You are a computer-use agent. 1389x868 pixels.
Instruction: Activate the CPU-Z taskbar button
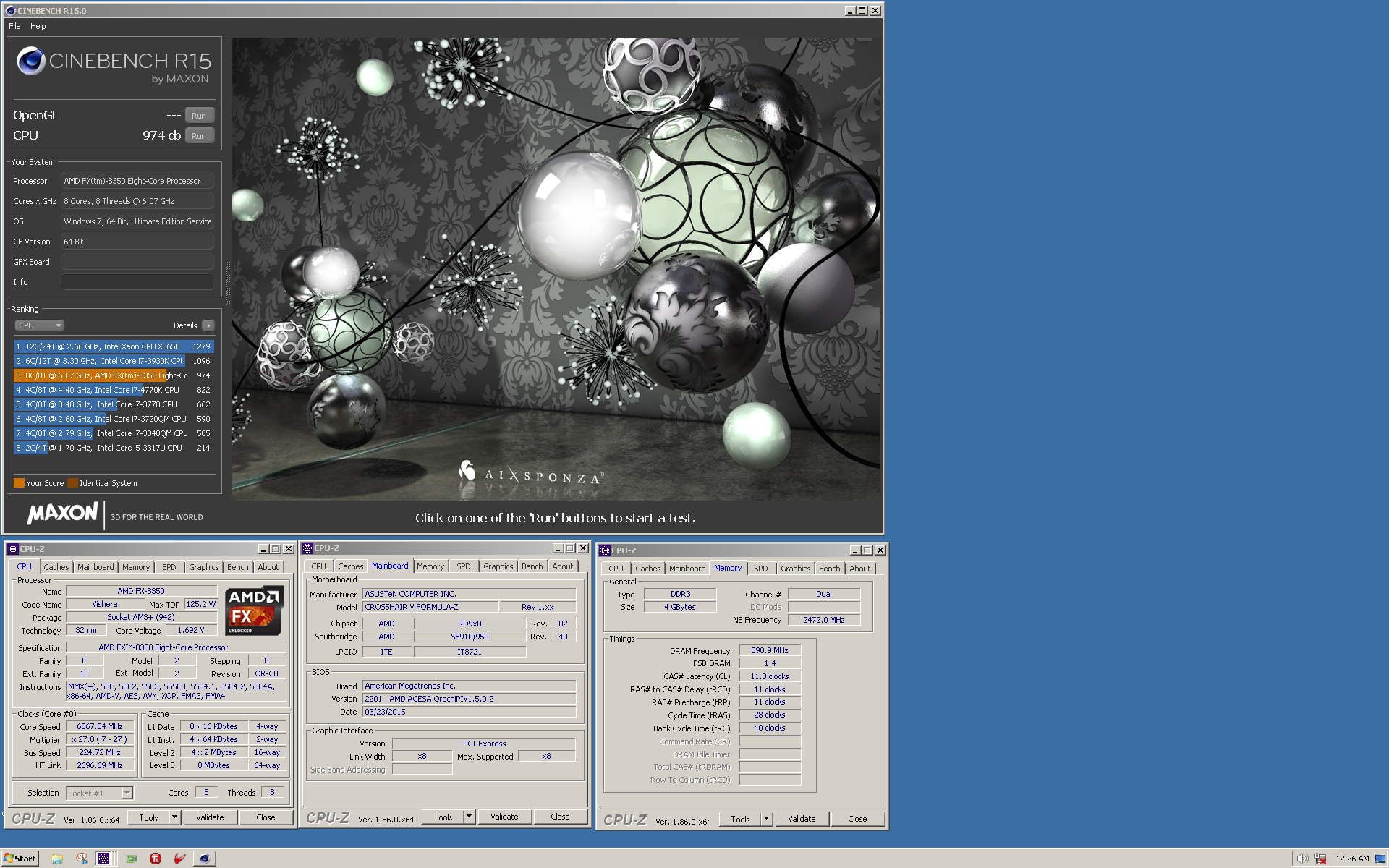[x=104, y=859]
